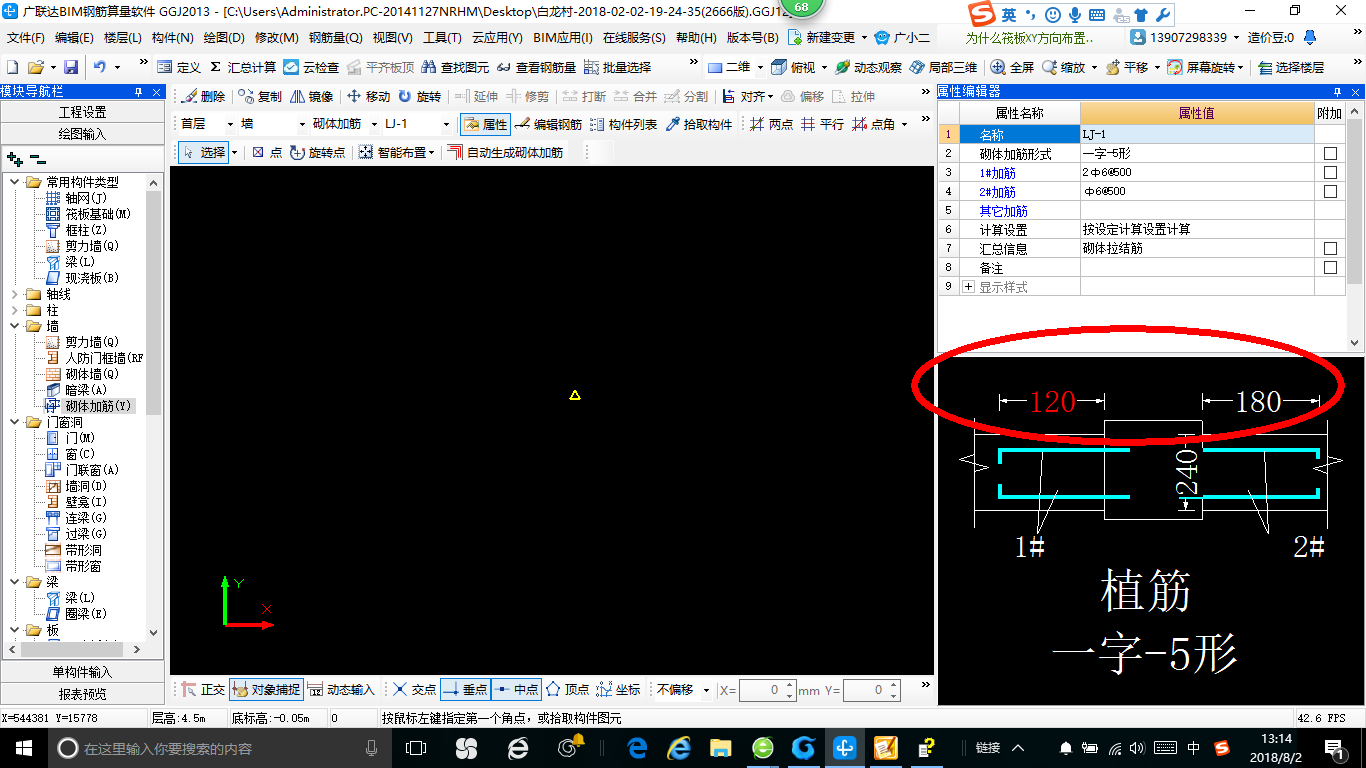Select the 复制 copy tool

(x=260, y=97)
